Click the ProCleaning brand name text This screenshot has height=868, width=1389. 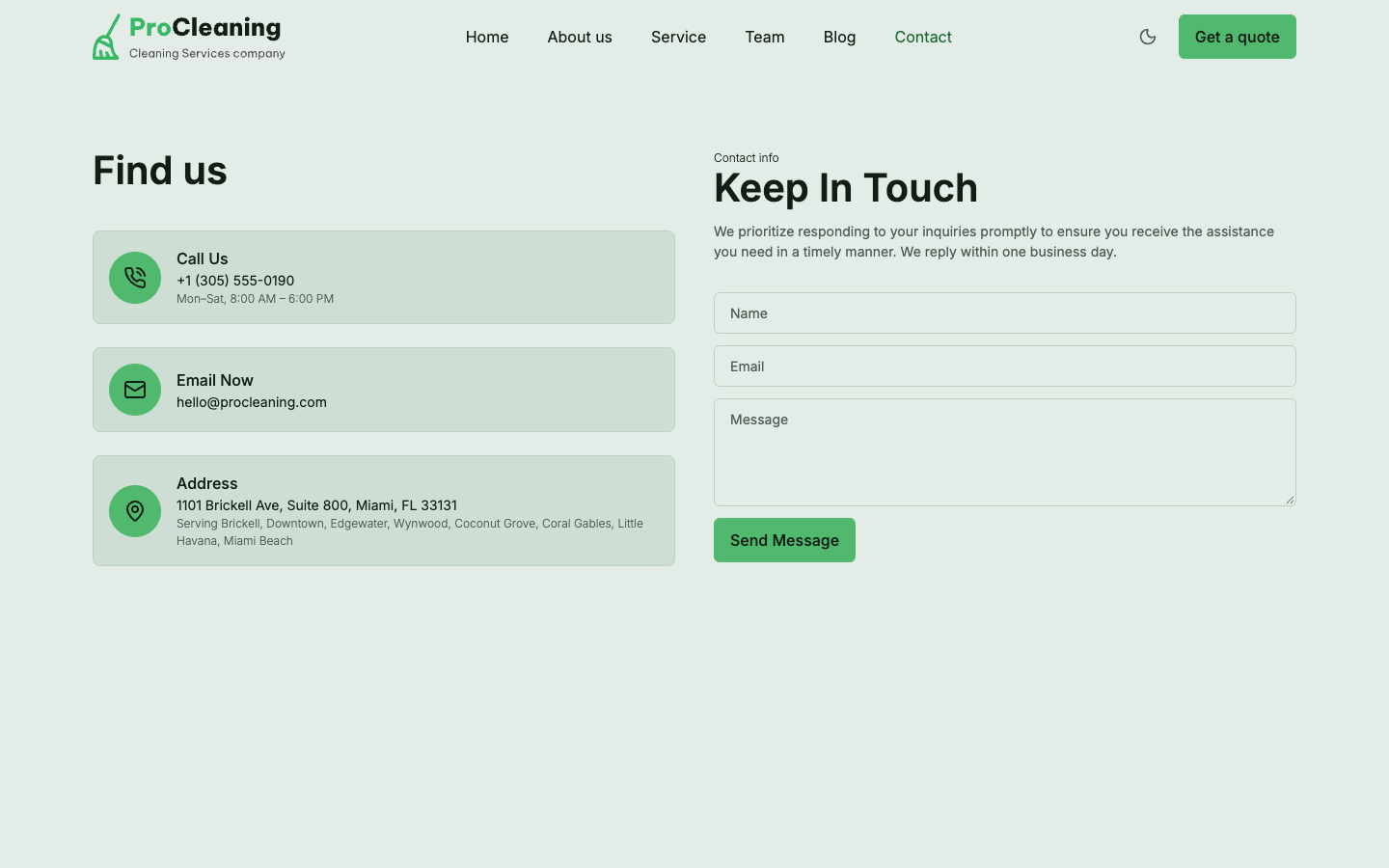(x=205, y=27)
